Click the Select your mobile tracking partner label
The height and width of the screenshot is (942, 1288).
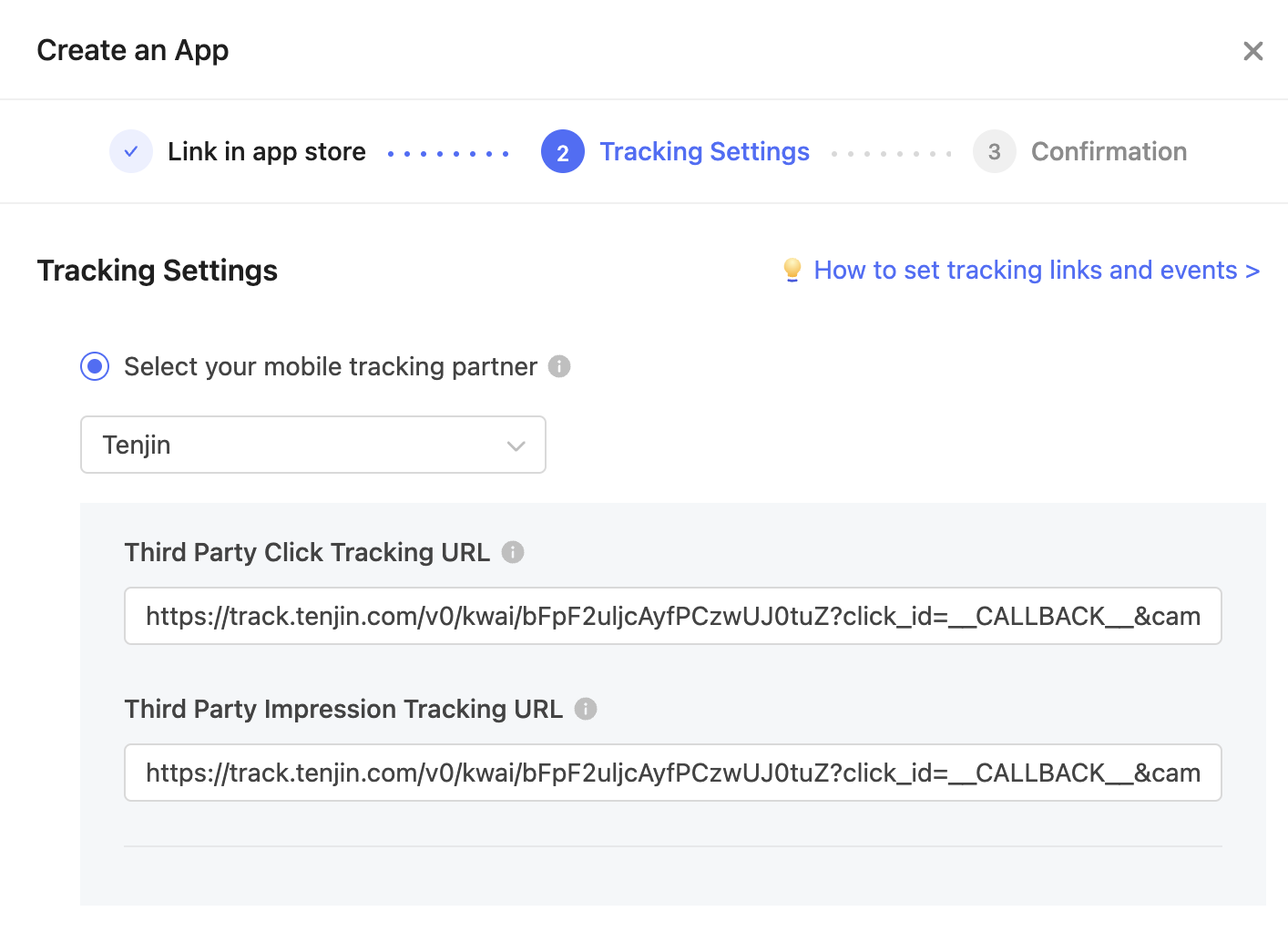pyautogui.click(x=331, y=366)
